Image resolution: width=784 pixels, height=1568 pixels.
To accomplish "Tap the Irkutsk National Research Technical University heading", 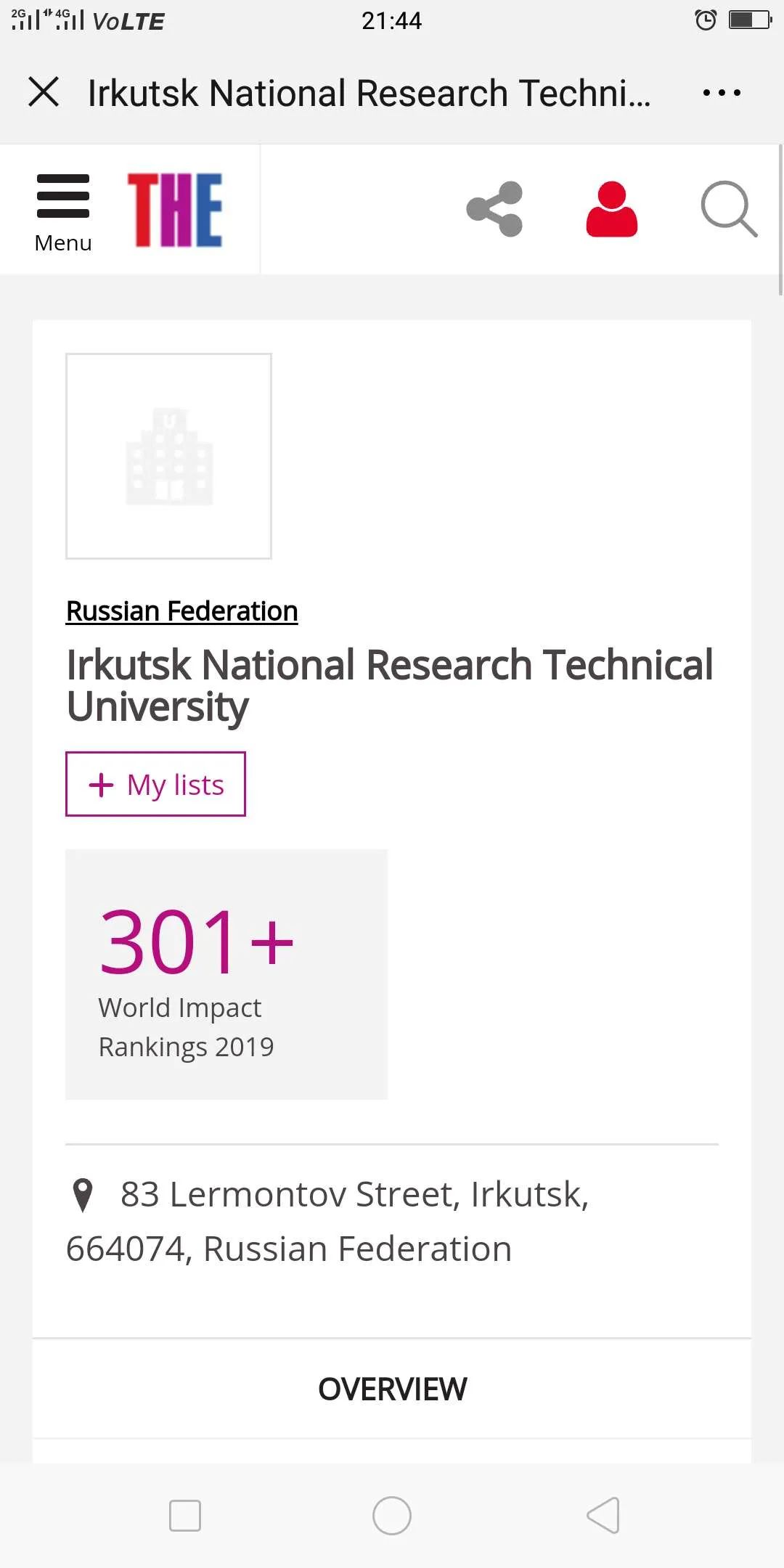I will click(x=390, y=685).
